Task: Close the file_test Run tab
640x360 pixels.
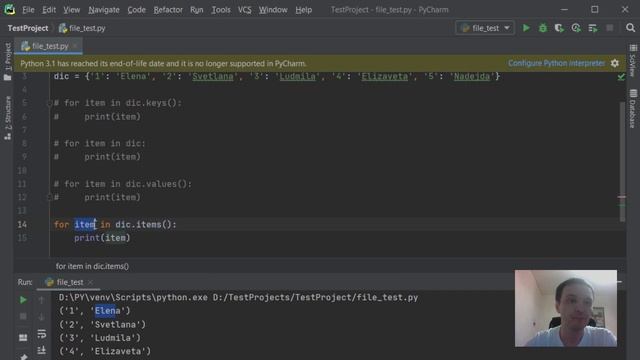Action: pos(90,282)
